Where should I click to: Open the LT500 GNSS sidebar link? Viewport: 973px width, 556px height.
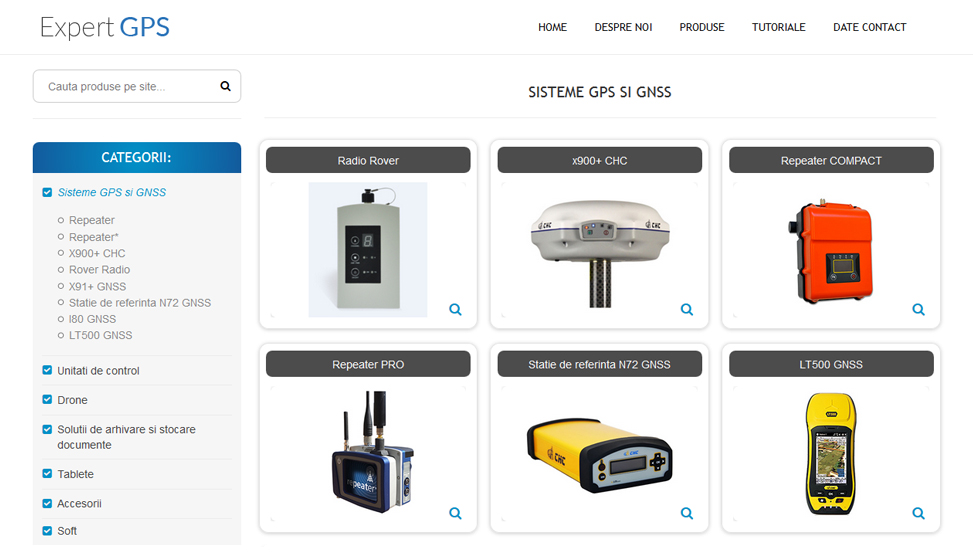point(101,335)
